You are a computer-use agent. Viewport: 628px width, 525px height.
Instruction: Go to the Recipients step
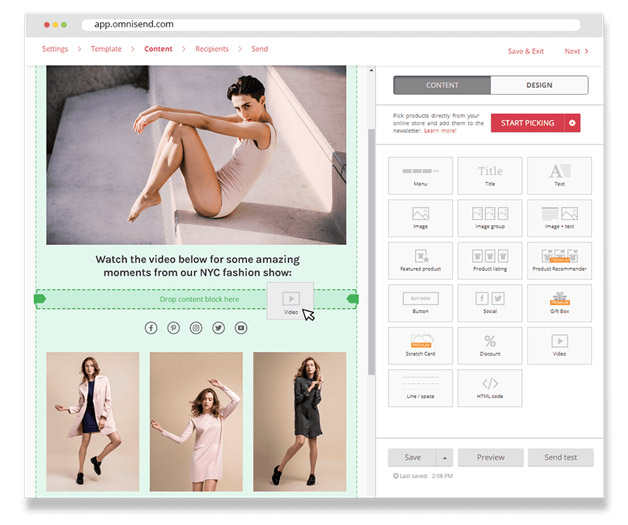tap(212, 49)
